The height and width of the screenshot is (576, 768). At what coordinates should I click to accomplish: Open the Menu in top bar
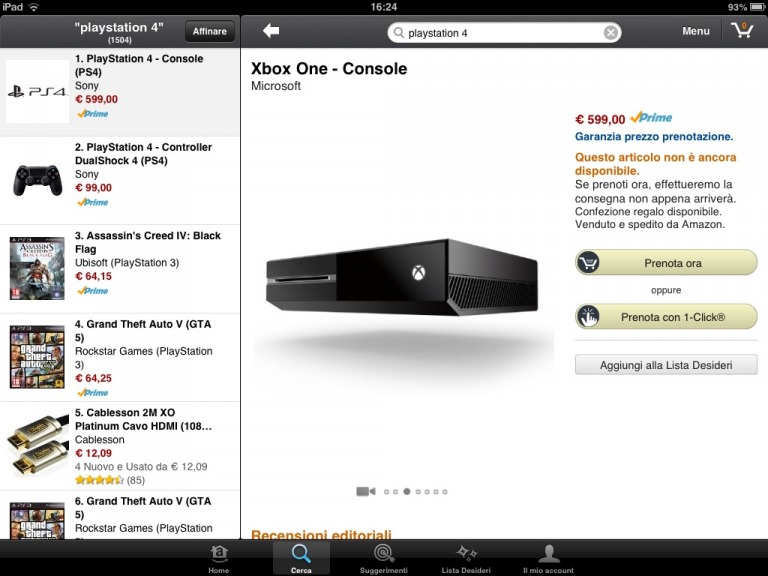click(696, 31)
